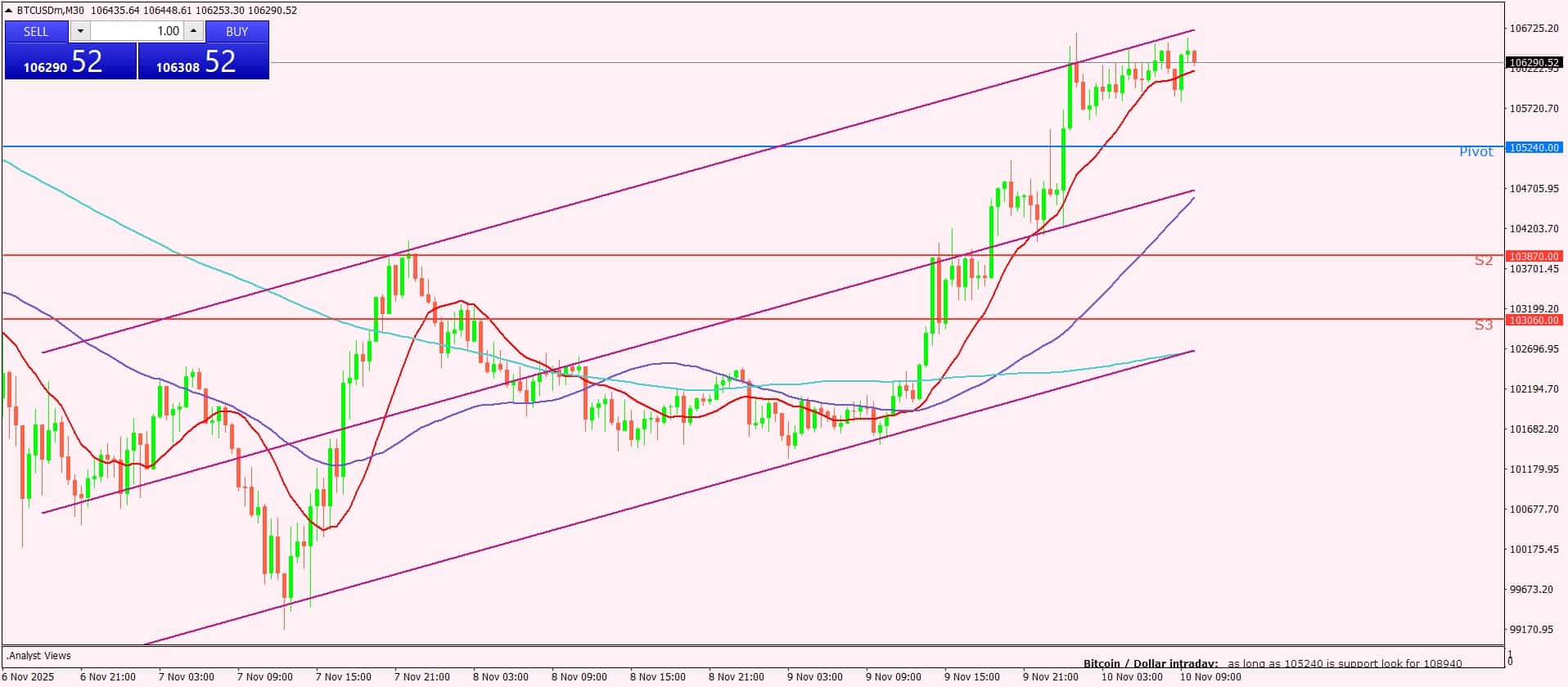Click the 8 Nov 15:00 time label
This screenshot has height=687, width=1568.
click(658, 677)
